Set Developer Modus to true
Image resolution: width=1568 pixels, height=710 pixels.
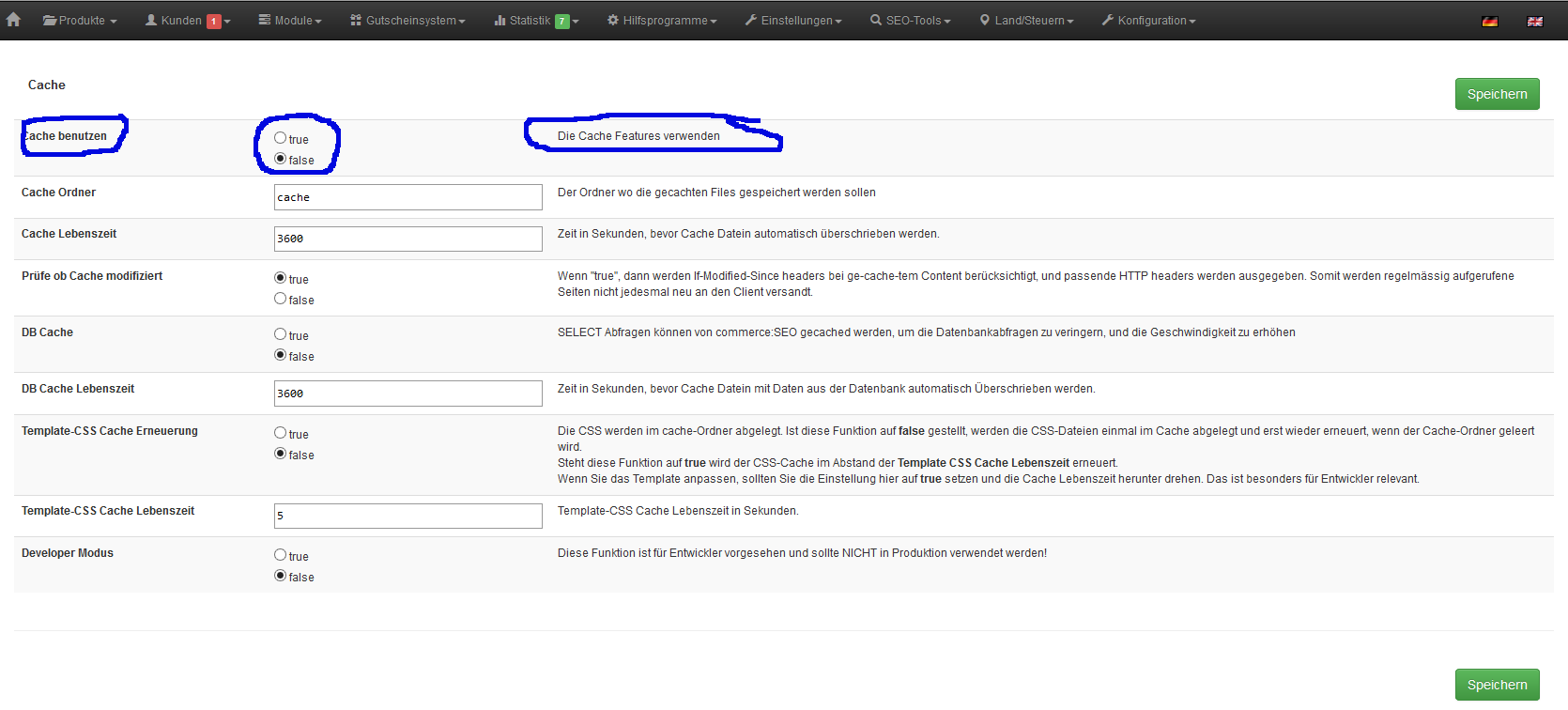tap(280, 555)
